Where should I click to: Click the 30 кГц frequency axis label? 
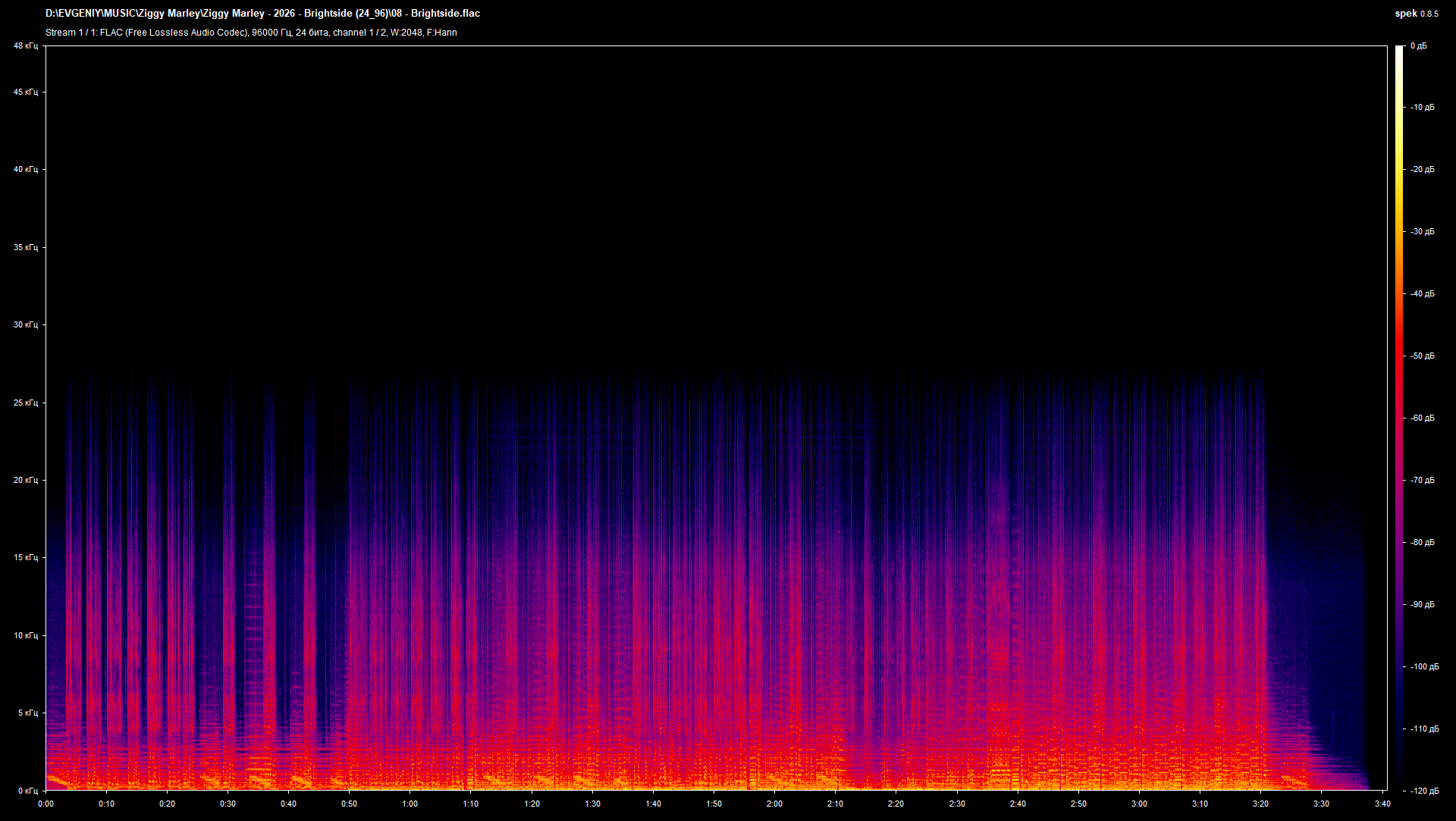click(x=26, y=325)
